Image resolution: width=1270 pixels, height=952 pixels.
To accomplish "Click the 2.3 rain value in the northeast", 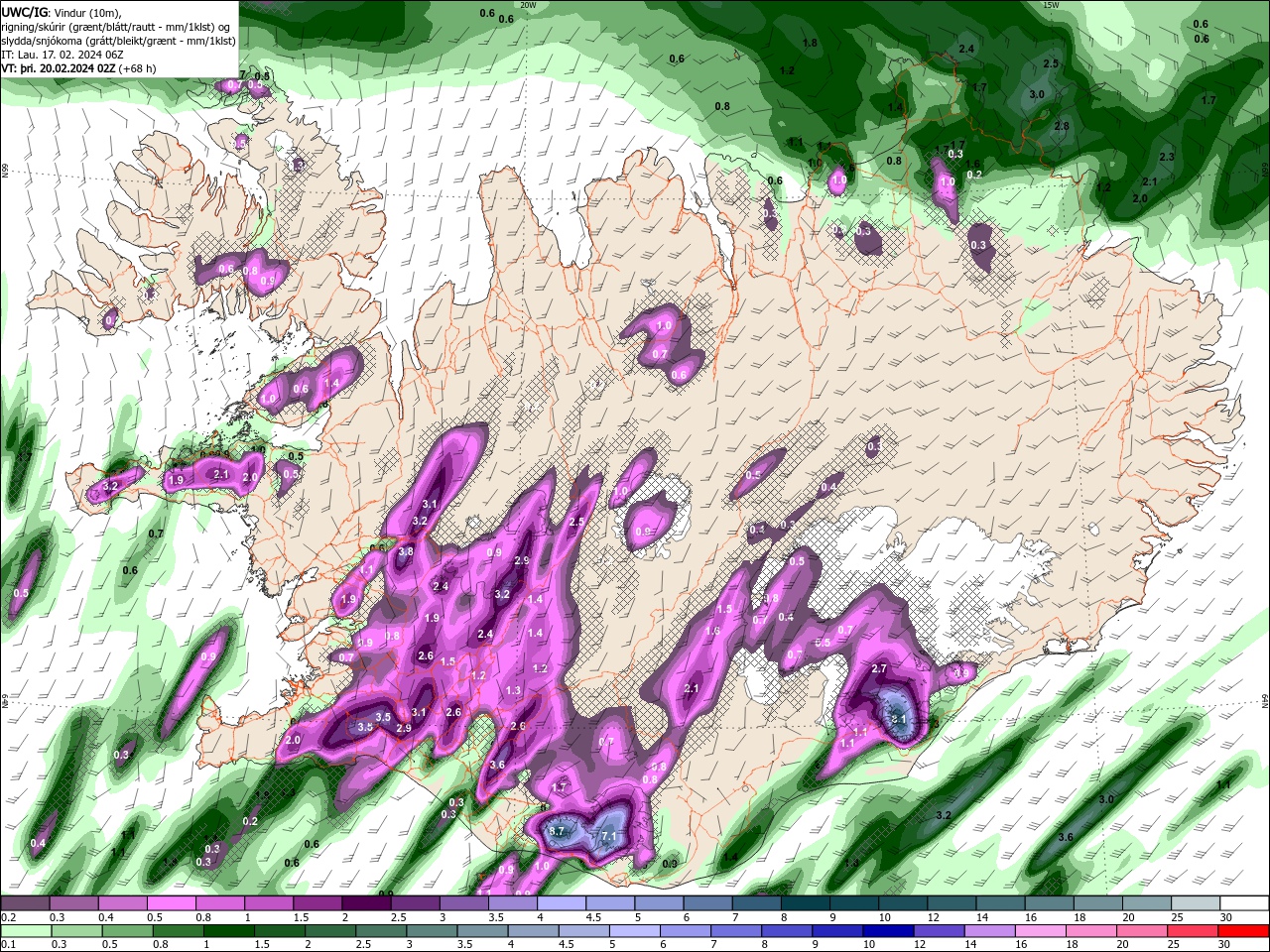I will (1167, 157).
